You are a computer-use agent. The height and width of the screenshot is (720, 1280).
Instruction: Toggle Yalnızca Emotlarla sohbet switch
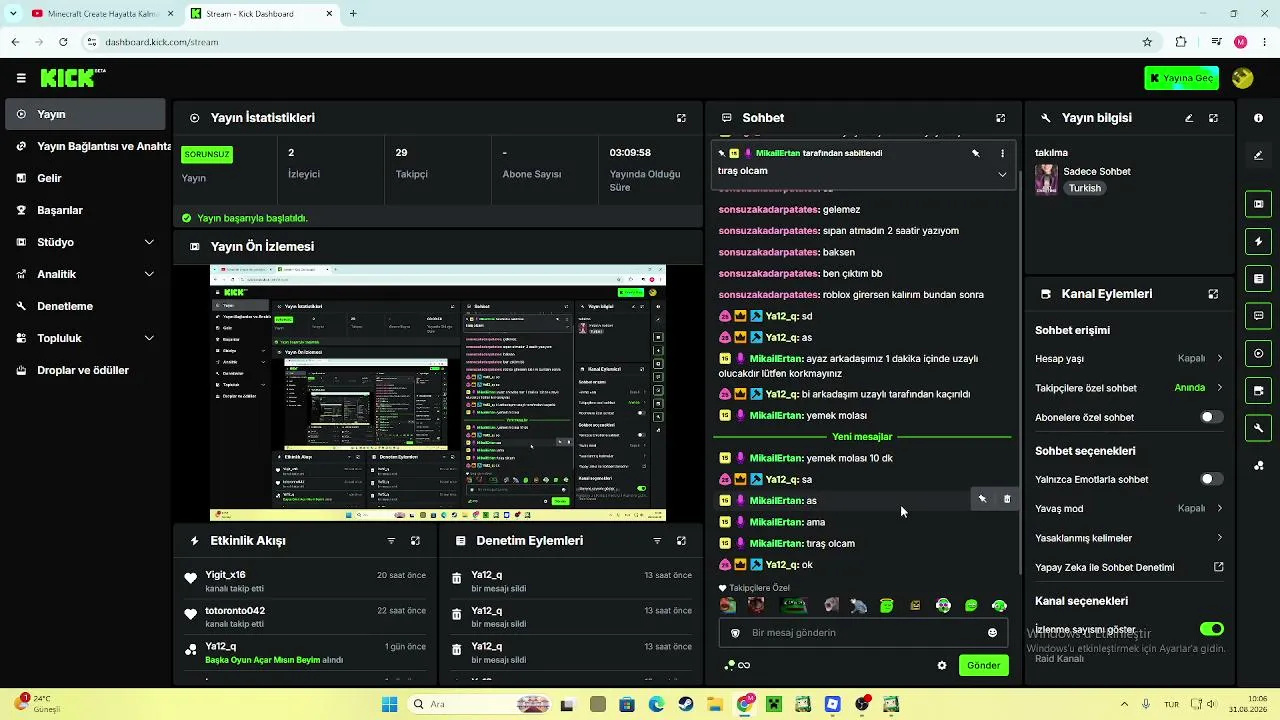click(x=1211, y=479)
